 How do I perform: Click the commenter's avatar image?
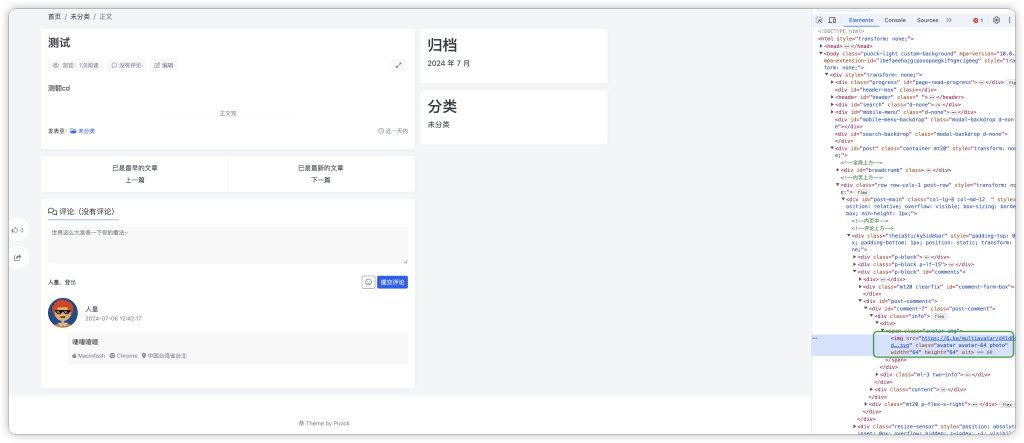tap(63, 313)
